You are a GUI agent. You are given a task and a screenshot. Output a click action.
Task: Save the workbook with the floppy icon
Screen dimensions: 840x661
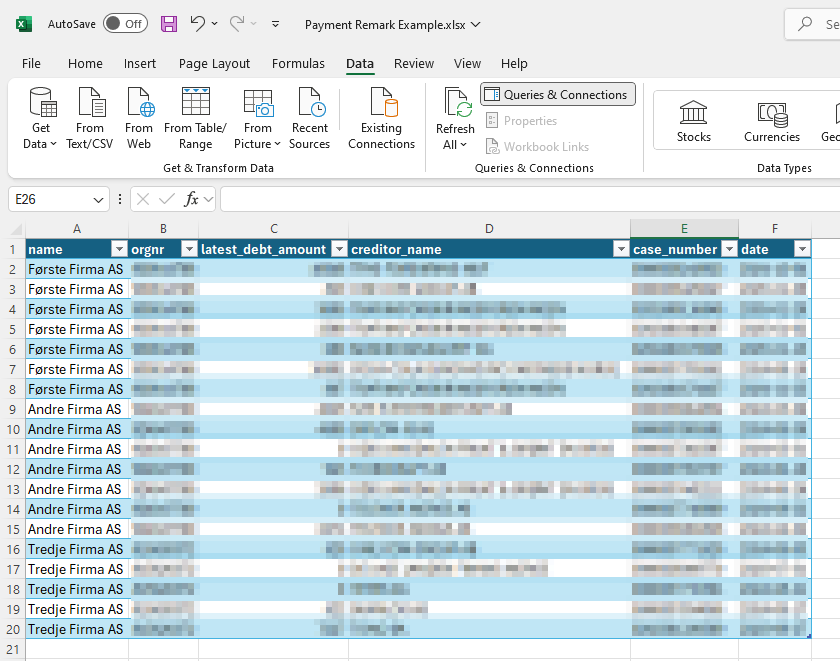[x=169, y=24]
